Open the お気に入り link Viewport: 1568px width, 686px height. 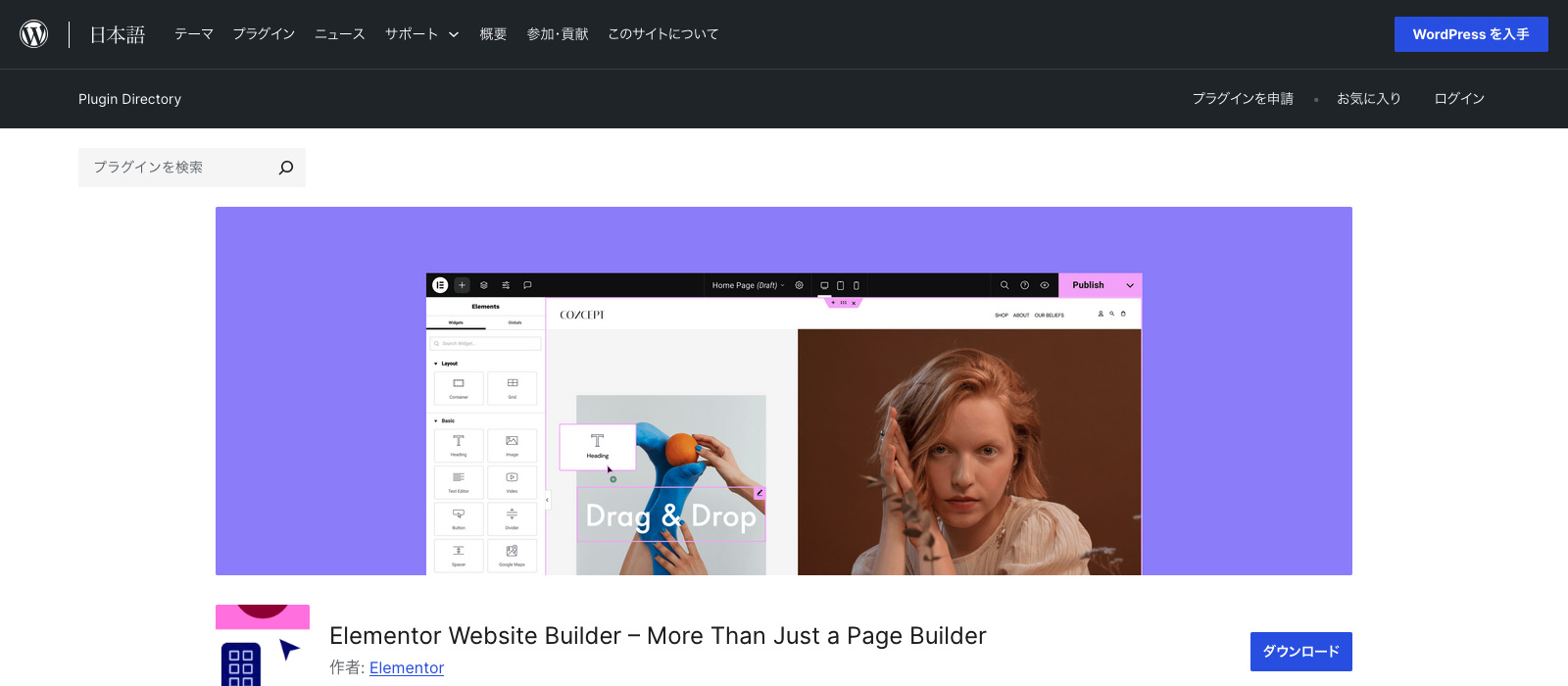[x=1369, y=99]
